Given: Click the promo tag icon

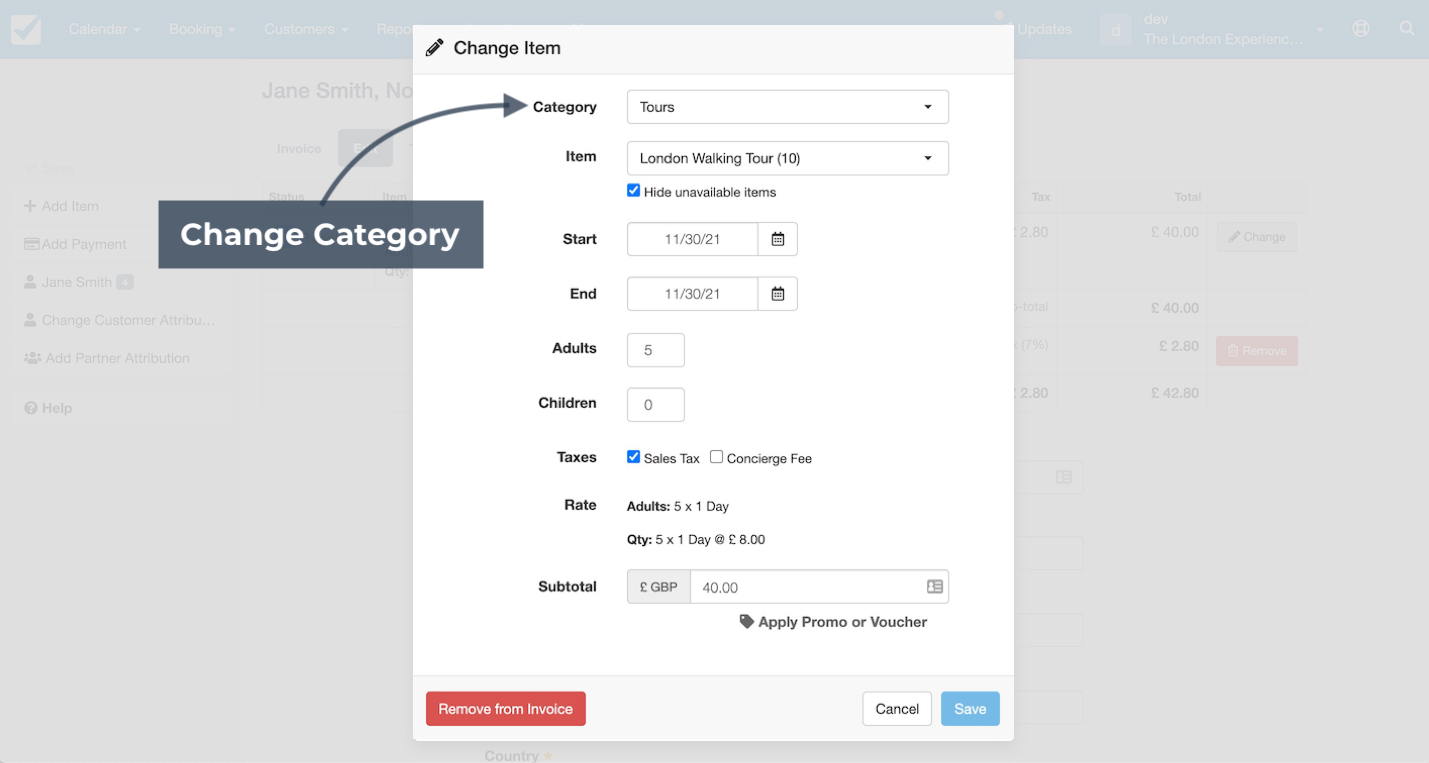Looking at the screenshot, I should pos(746,622).
